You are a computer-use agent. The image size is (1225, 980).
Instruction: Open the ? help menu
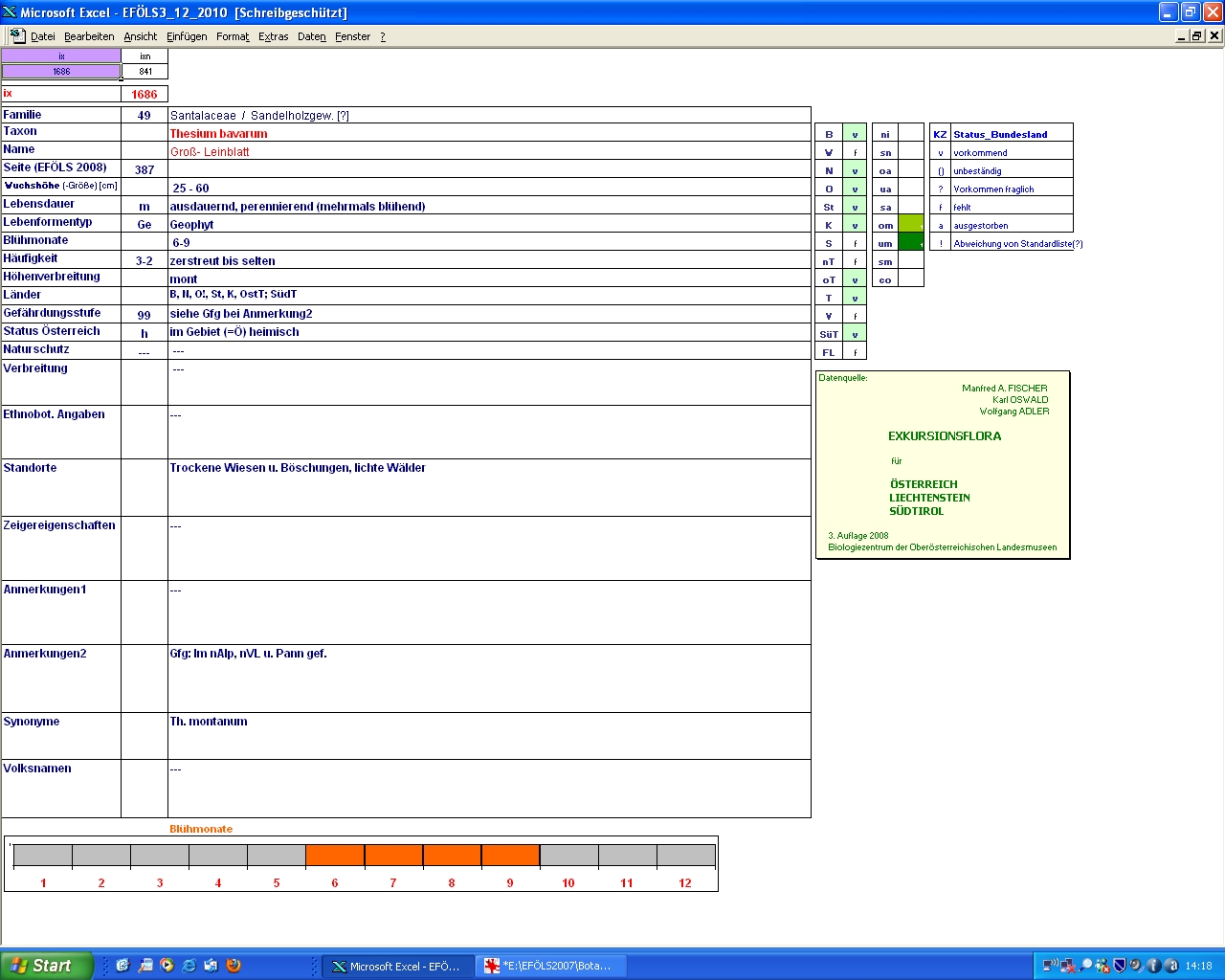pos(383,36)
